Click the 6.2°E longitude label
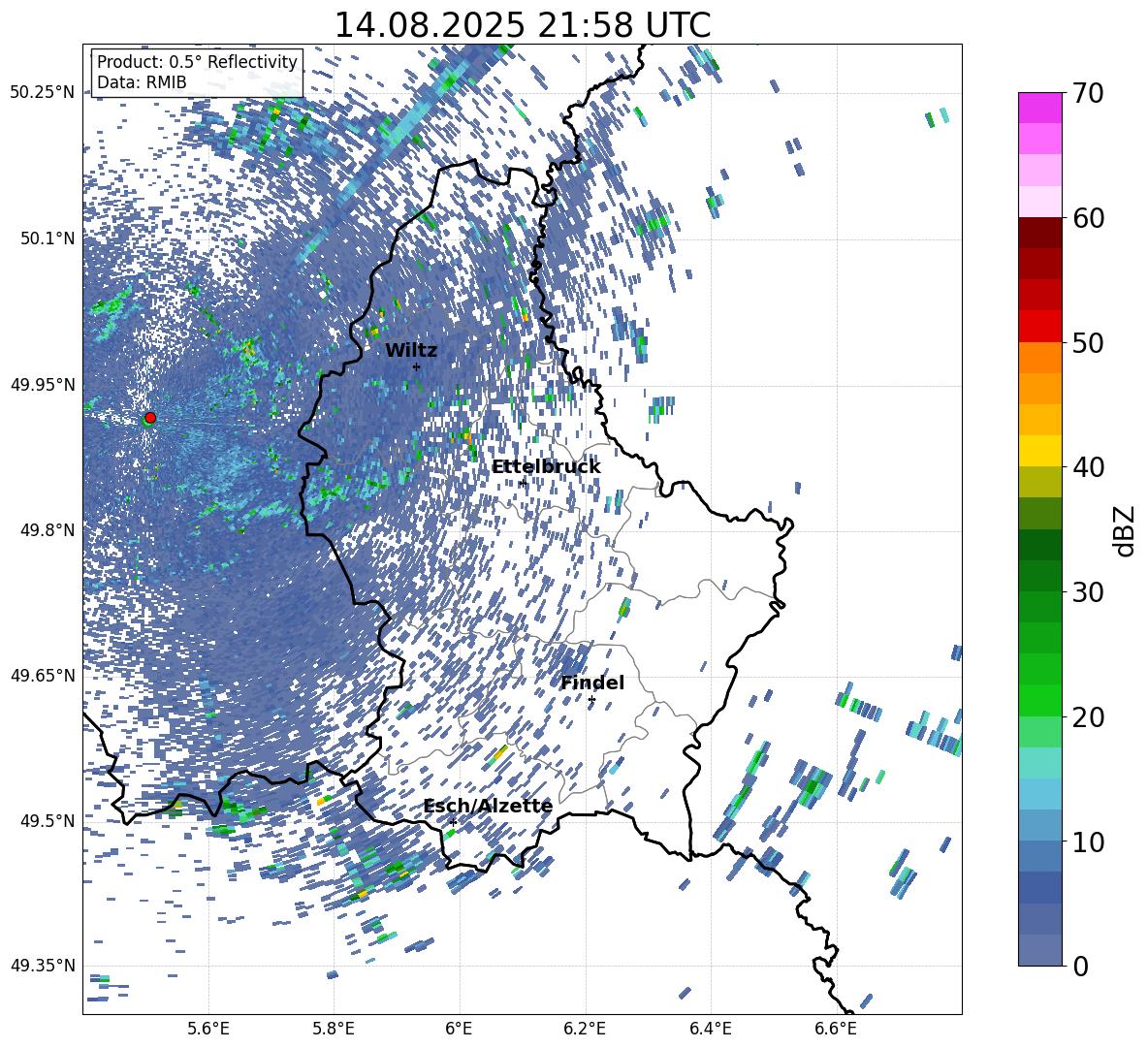The width and height of the screenshot is (1148, 1048). coord(585,1029)
